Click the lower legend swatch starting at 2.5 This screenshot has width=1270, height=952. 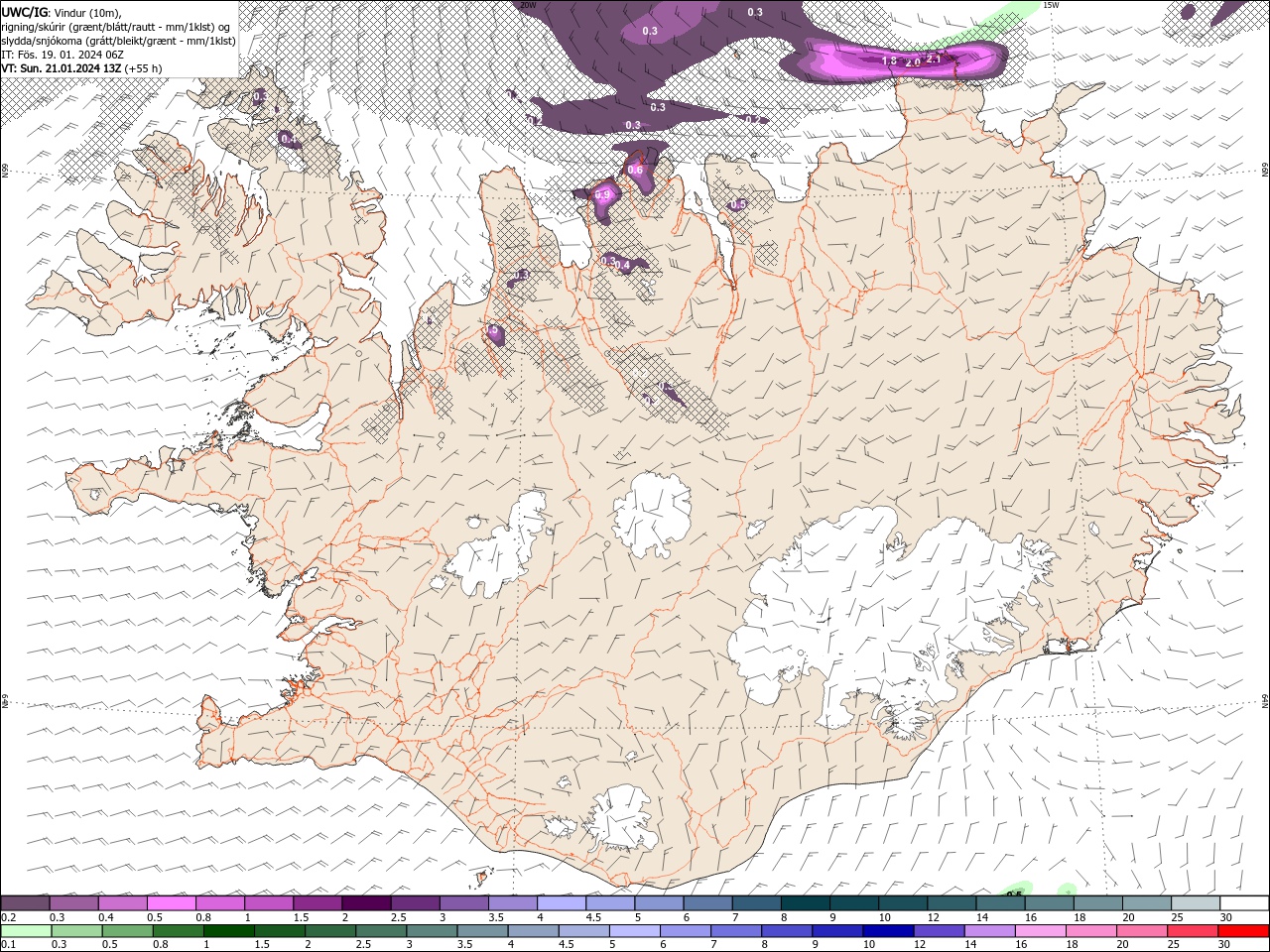coord(381,931)
